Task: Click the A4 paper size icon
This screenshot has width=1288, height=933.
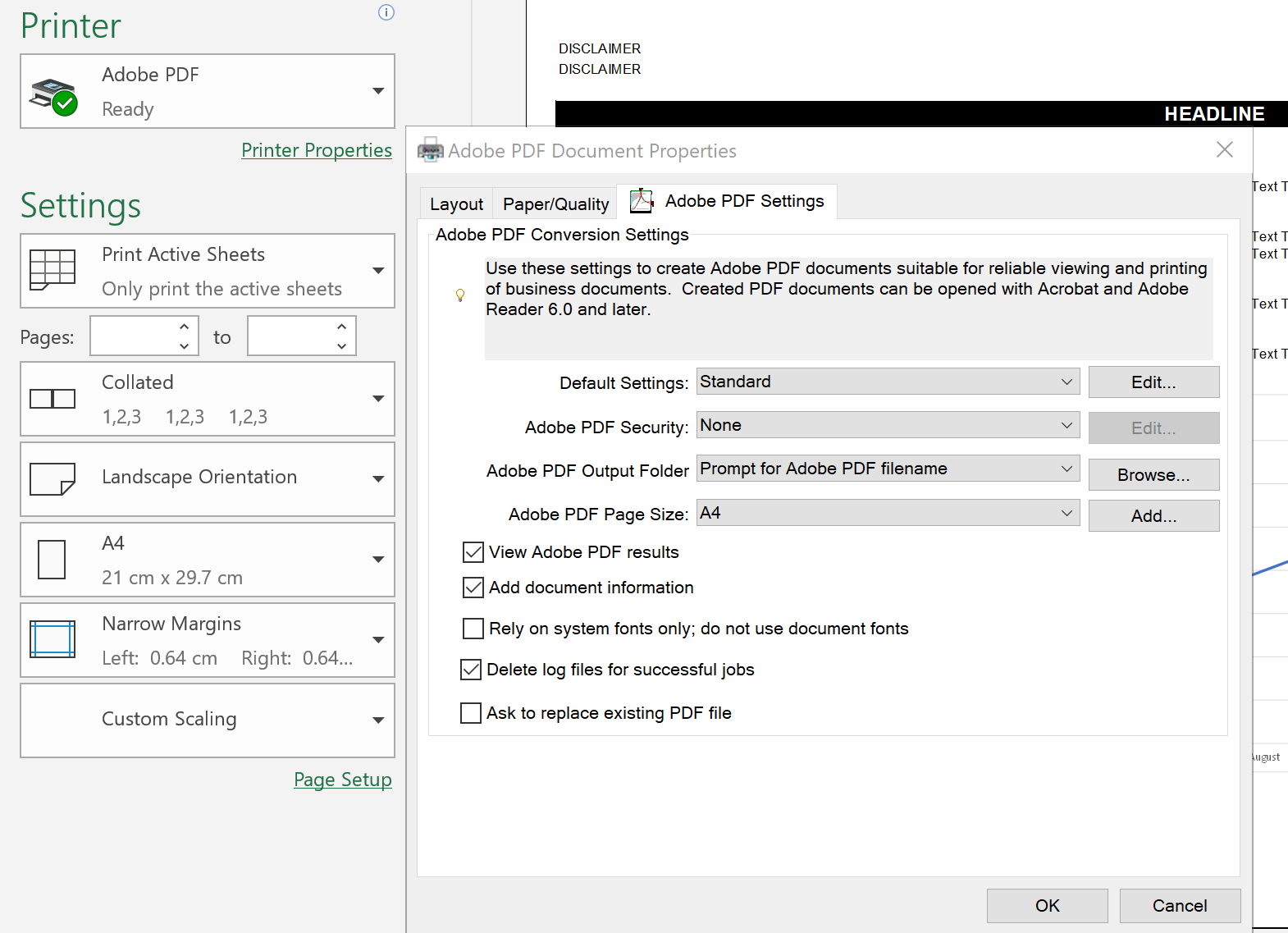Action: coord(52,559)
